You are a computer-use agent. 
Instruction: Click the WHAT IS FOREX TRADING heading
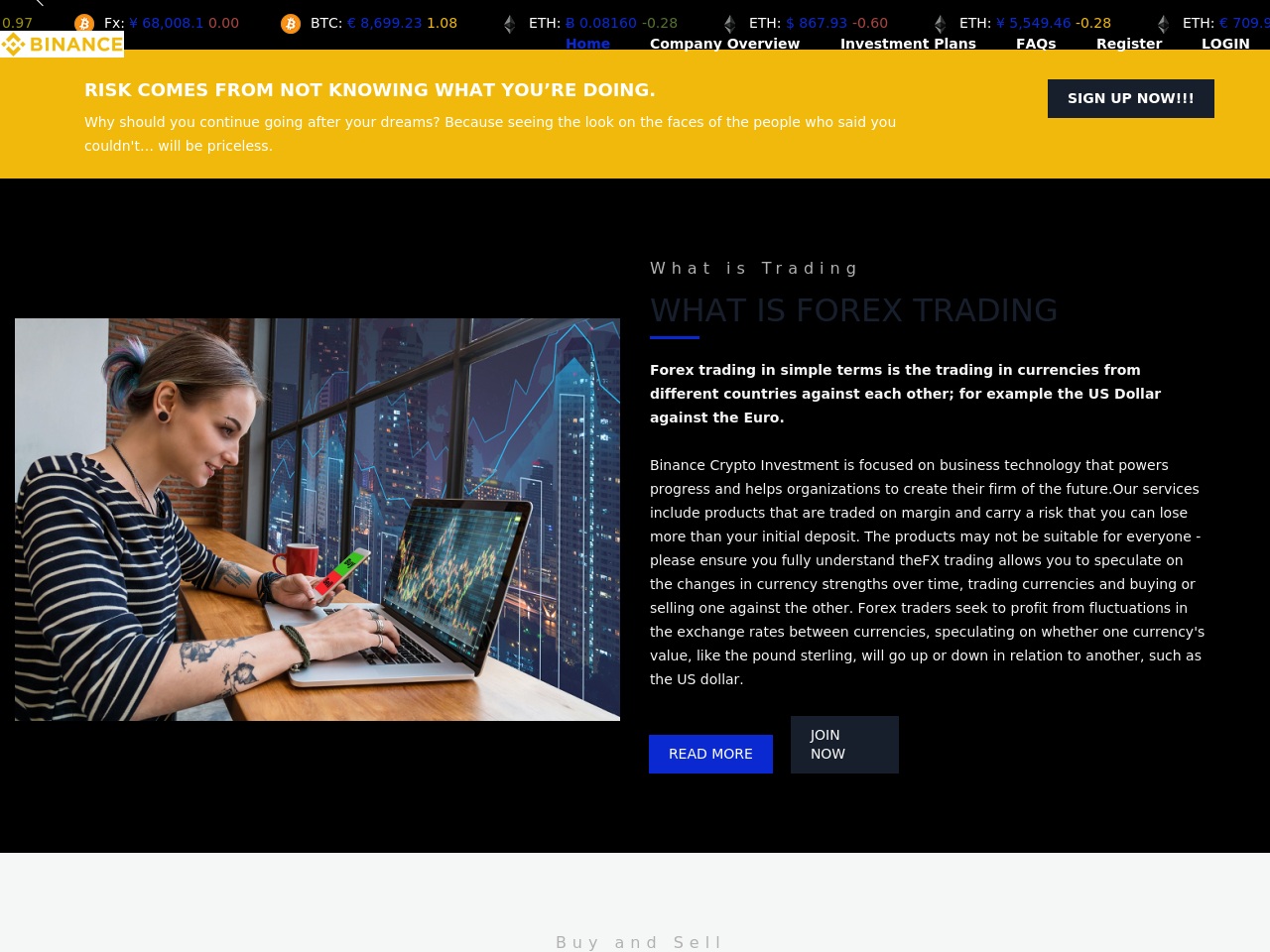(853, 310)
